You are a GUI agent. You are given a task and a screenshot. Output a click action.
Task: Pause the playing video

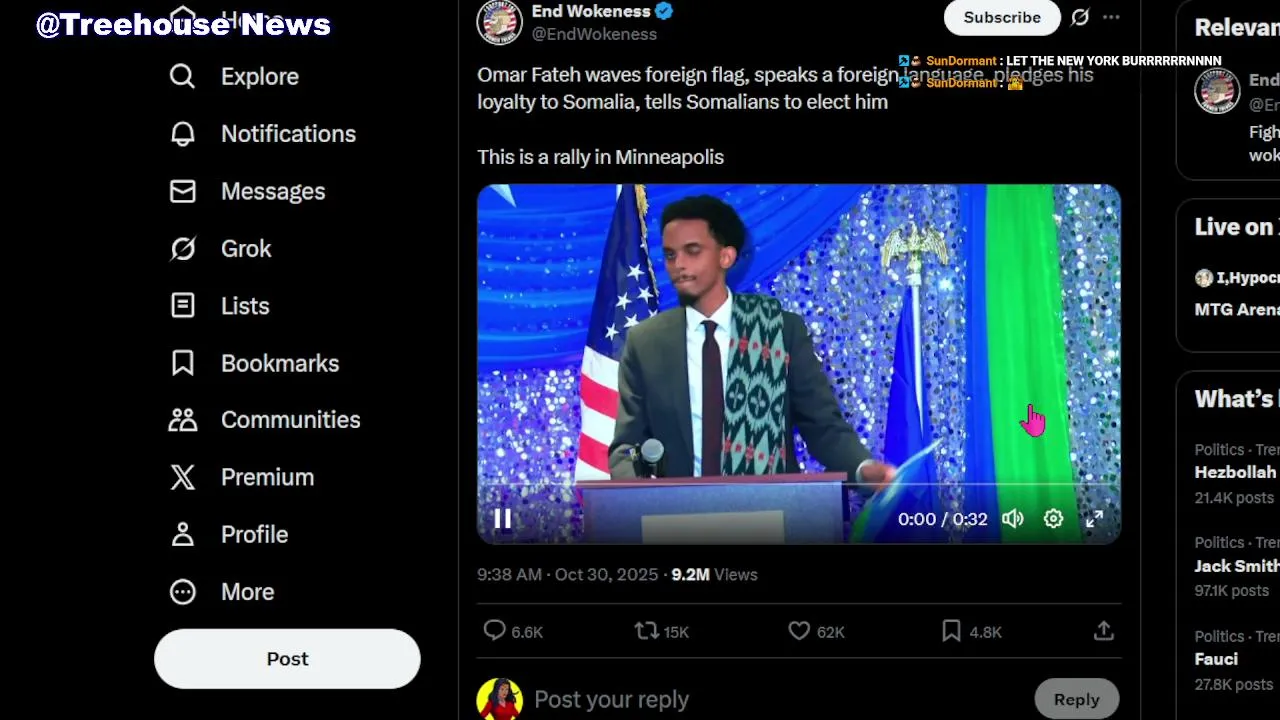(503, 518)
